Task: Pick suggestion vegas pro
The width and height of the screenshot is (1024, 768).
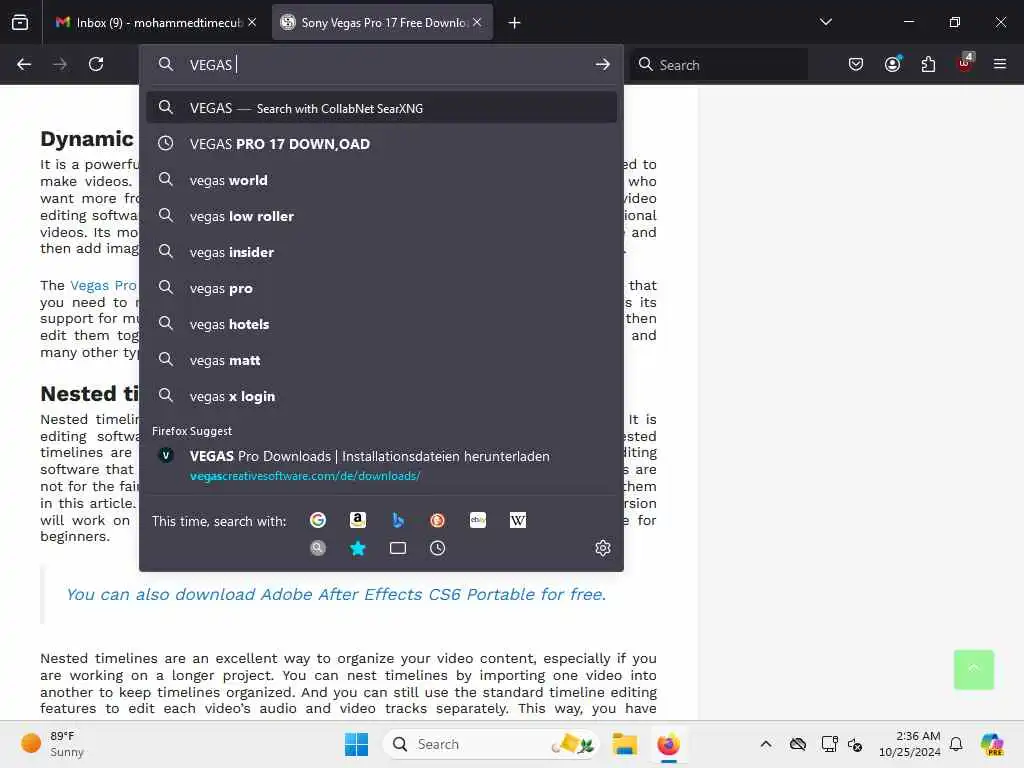Action: 381,288
